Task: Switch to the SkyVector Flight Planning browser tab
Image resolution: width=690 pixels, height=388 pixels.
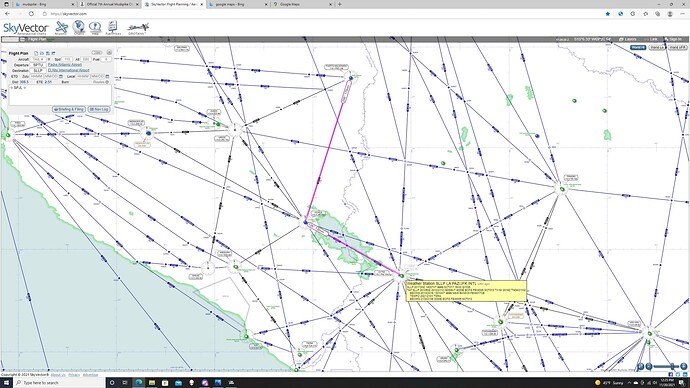Action: [x=173, y=4]
